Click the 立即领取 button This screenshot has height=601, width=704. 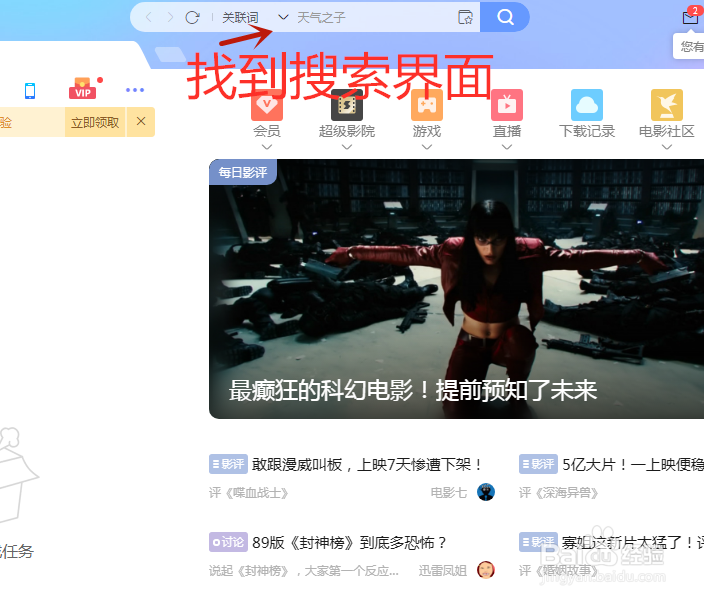95,122
